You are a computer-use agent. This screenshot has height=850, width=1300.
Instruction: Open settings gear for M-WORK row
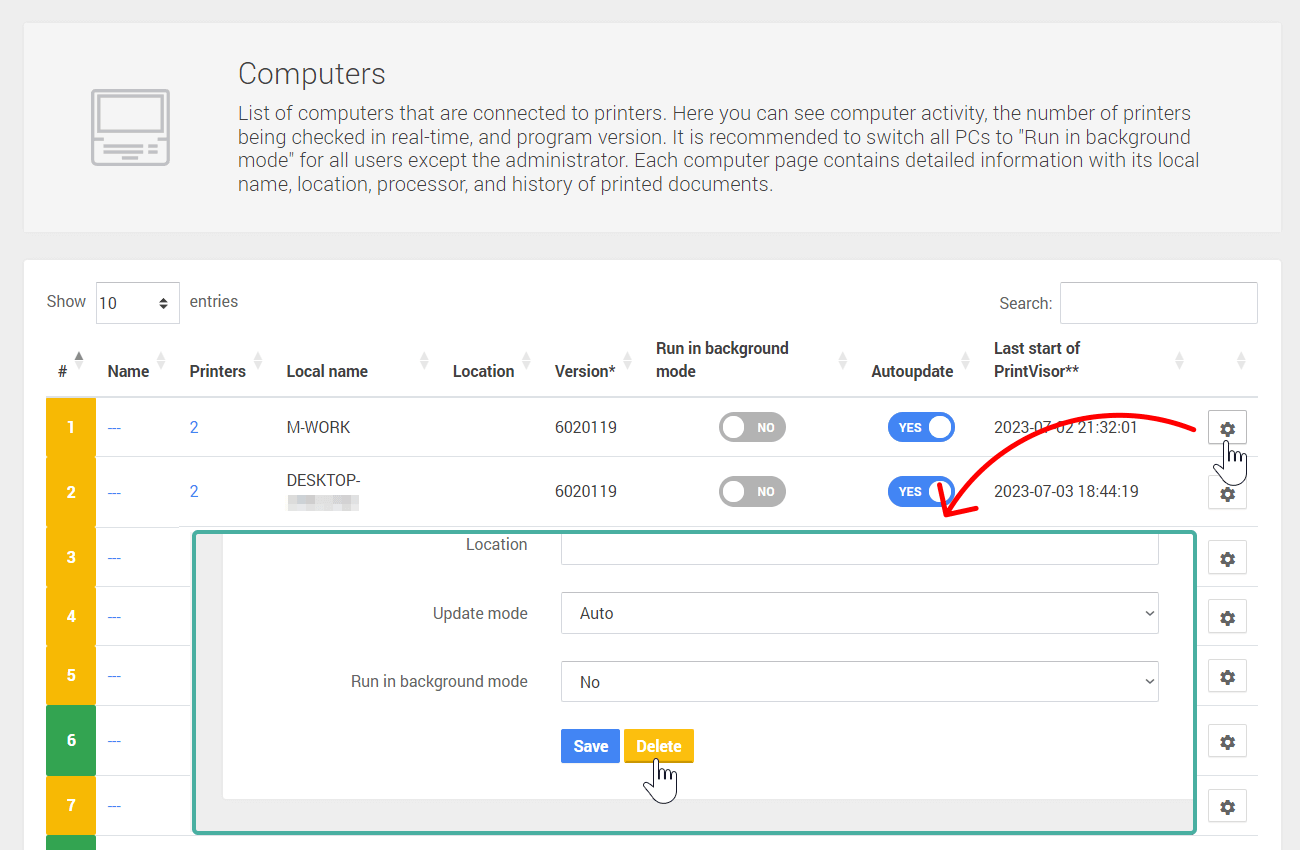click(1227, 428)
